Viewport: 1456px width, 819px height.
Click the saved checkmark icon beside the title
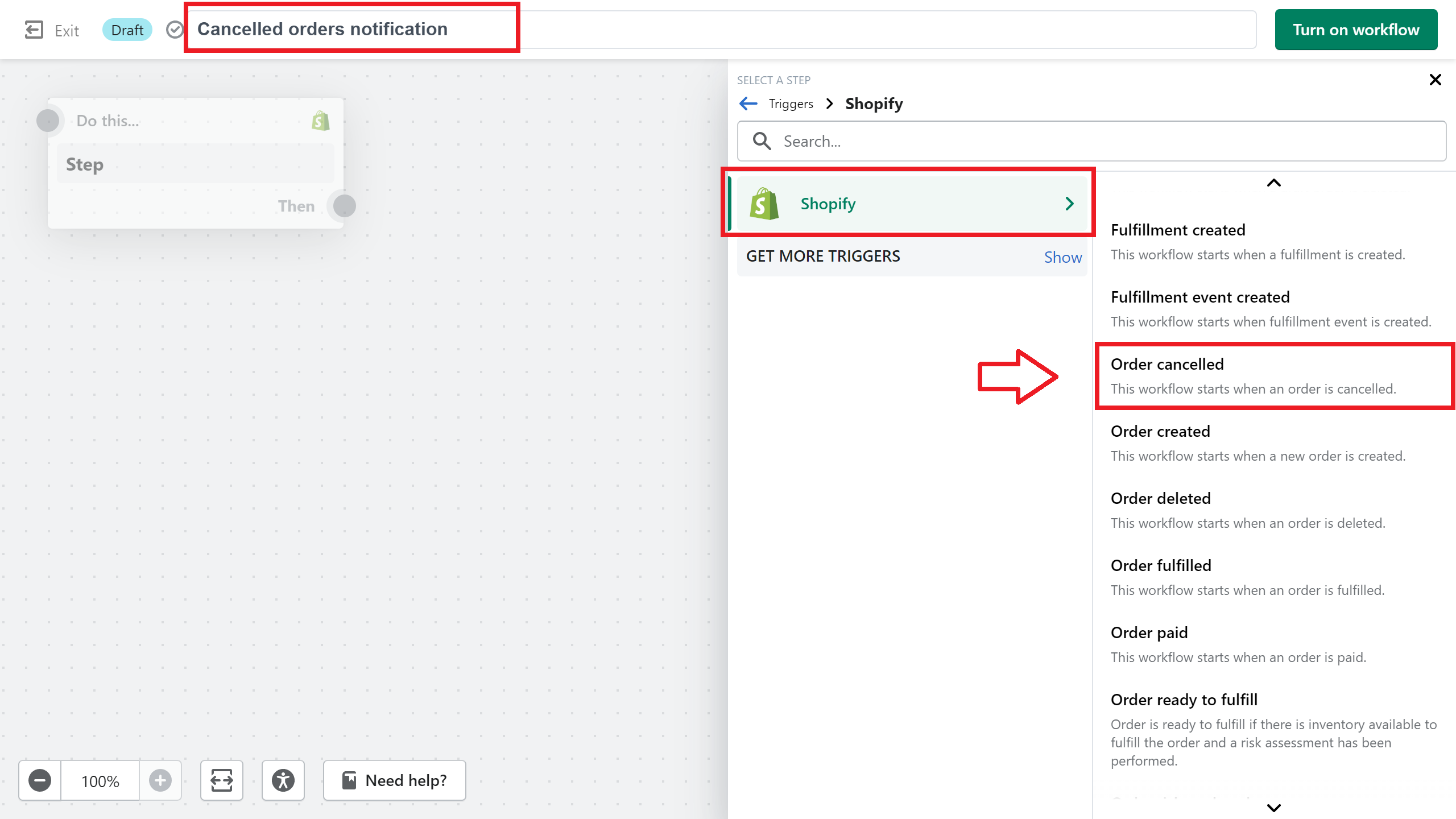point(175,30)
